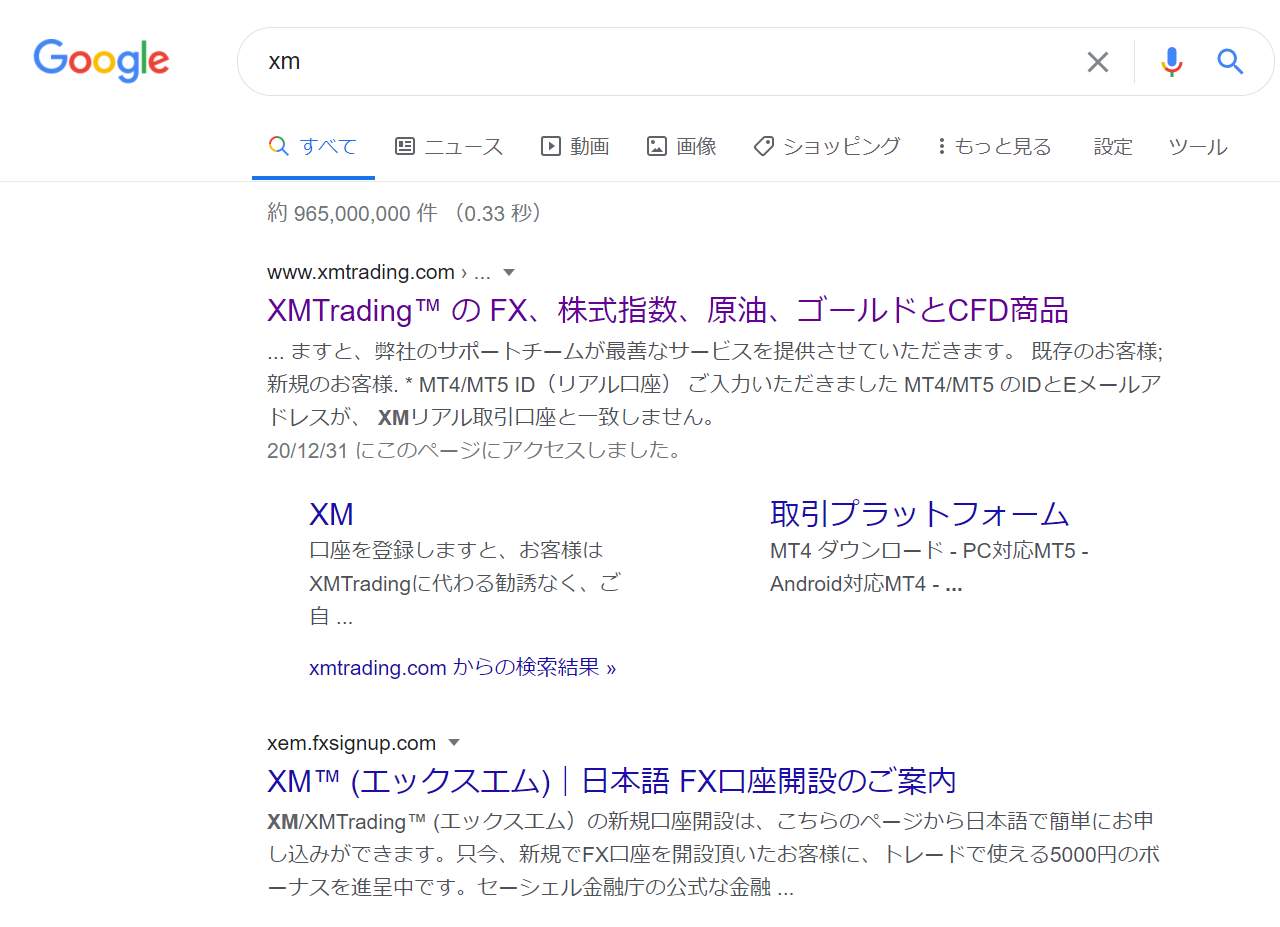Expand options for the xmtrading.com result
Screen dimensions: 1280x927
coord(509,271)
